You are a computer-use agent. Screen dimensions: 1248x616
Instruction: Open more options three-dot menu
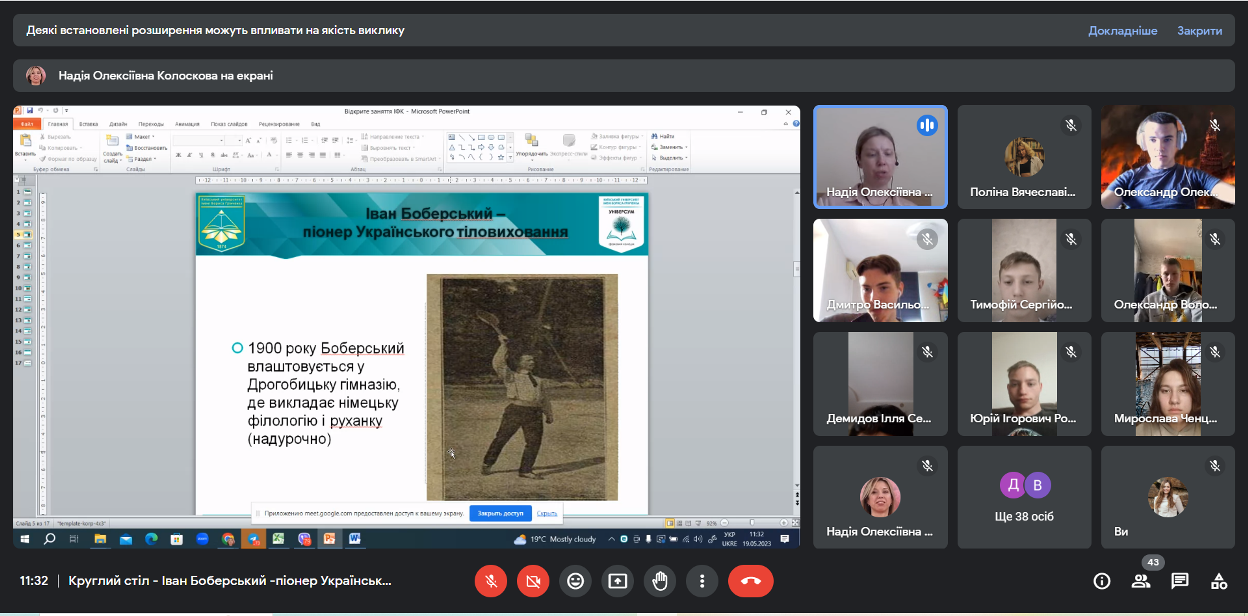tap(702, 580)
